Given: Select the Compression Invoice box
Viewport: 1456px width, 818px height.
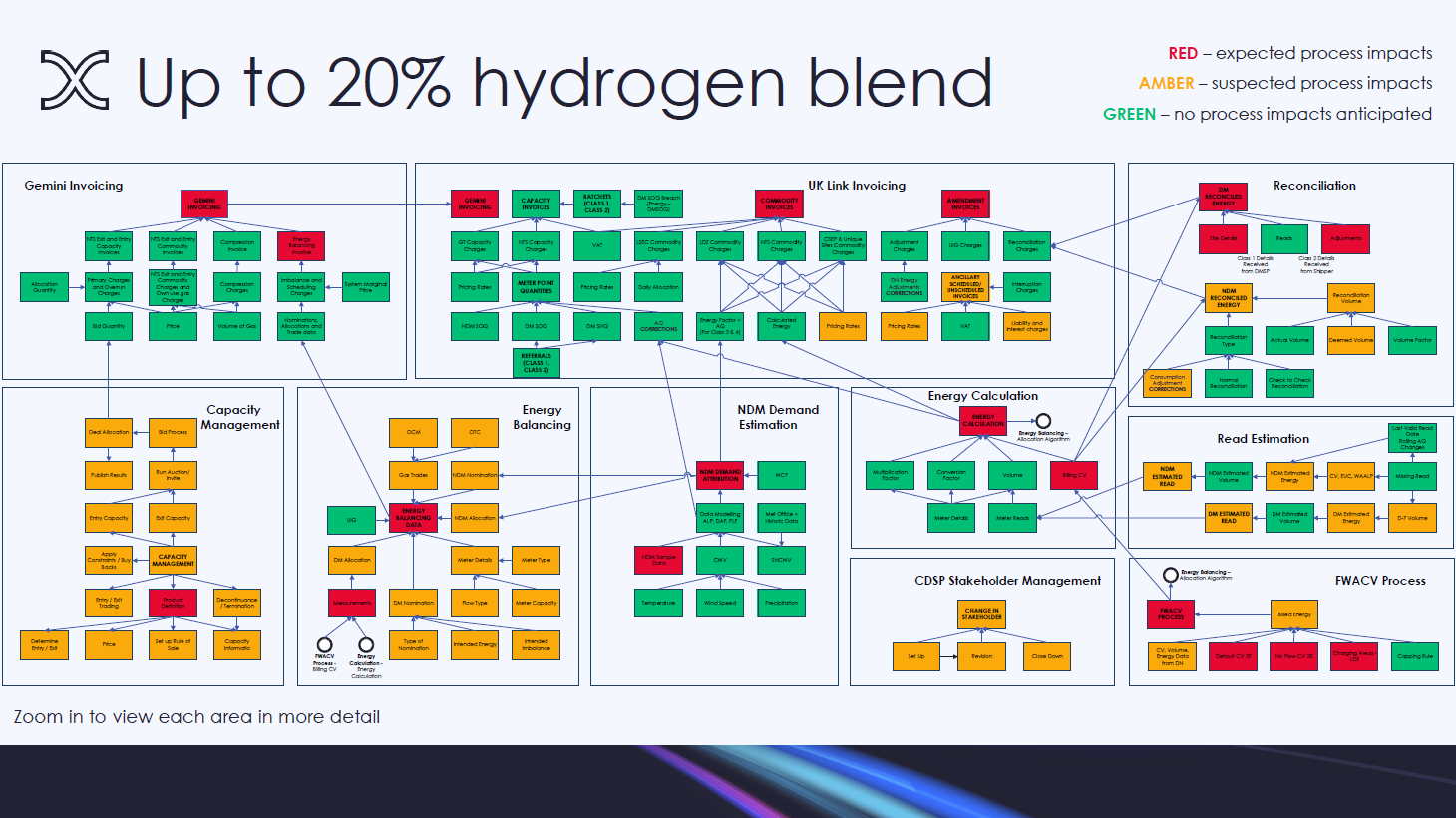Looking at the screenshot, I should coord(237,246).
